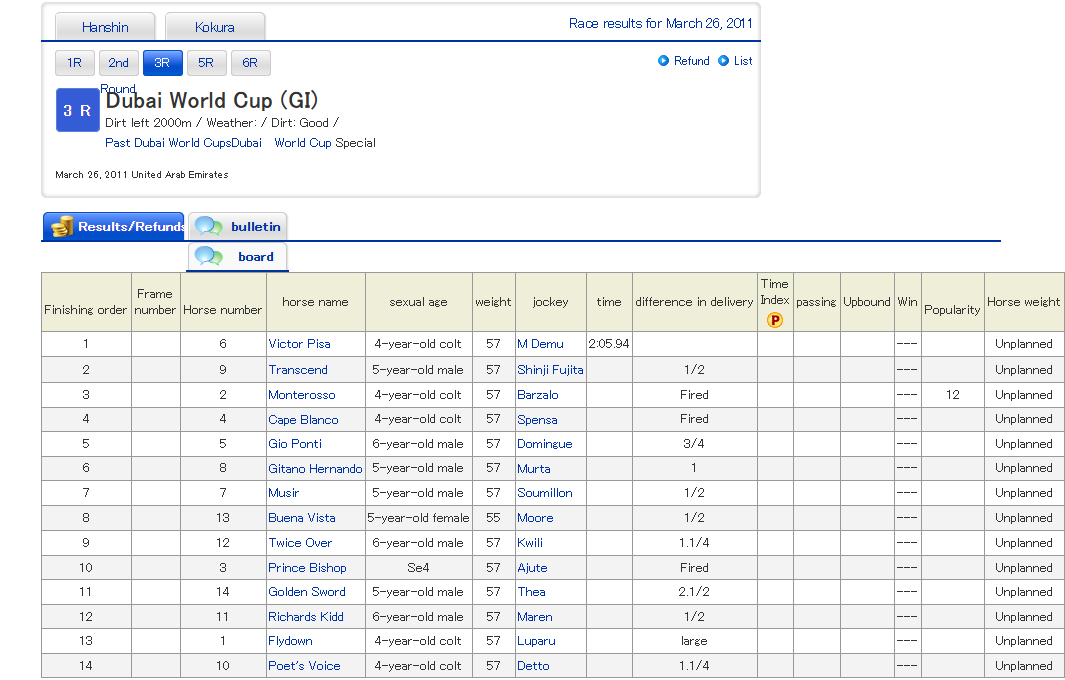Click the Refund arrow icon
Image resolution: width=1065 pixels, height=680 pixels.
click(x=663, y=60)
